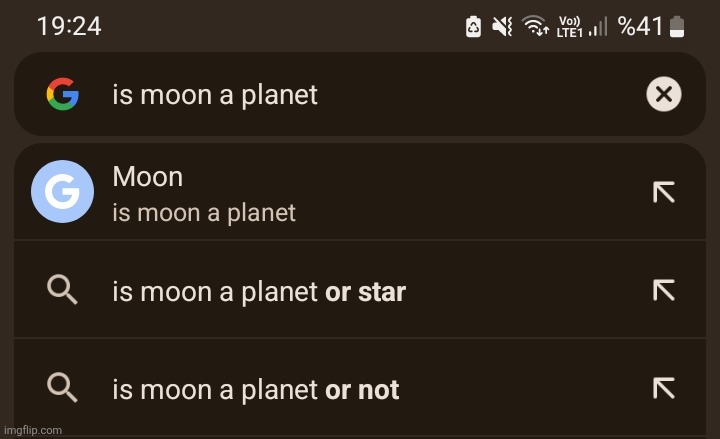This screenshot has width=720, height=439.
Task: Clear the search text with the X button
Action: pos(663,94)
